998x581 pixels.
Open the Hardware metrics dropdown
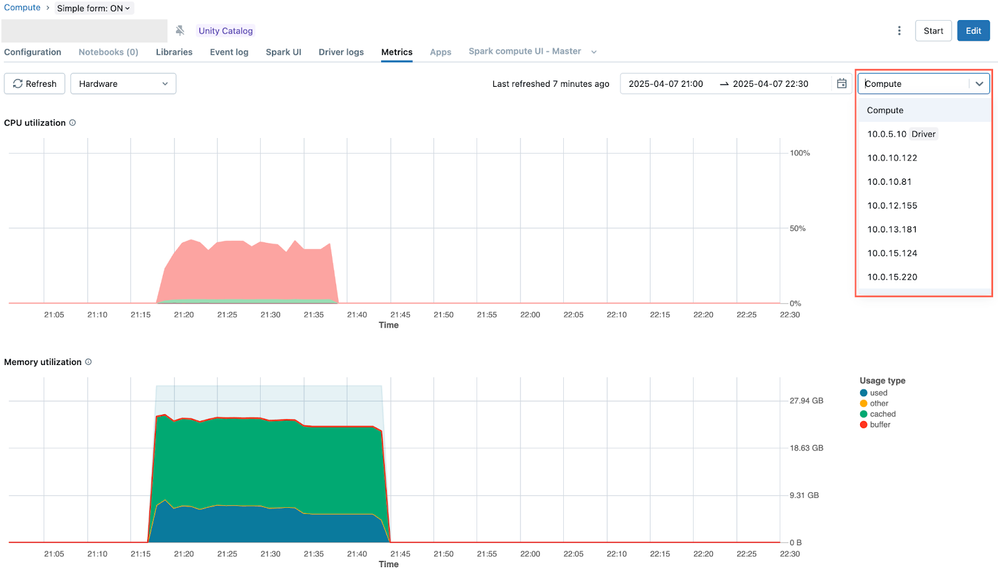123,84
